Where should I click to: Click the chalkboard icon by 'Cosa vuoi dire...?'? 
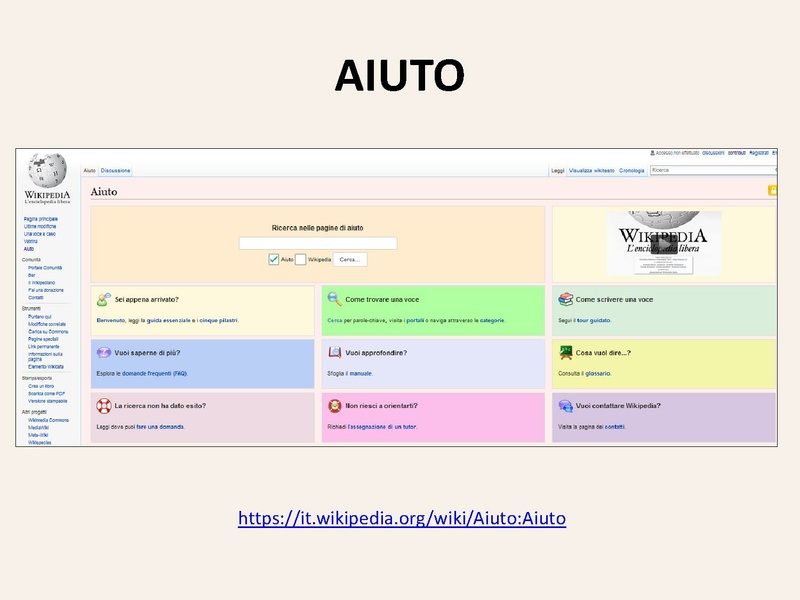[x=565, y=352]
